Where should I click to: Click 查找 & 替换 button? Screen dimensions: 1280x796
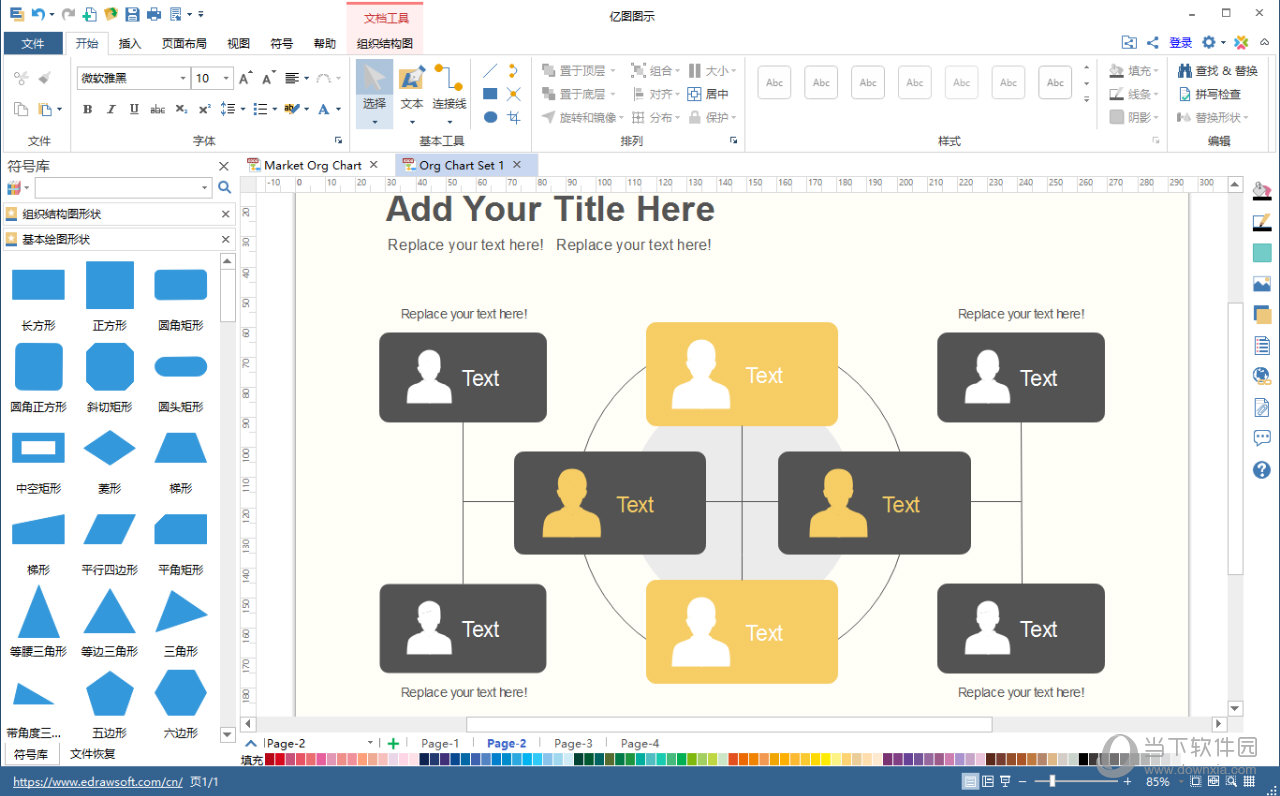(1219, 71)
